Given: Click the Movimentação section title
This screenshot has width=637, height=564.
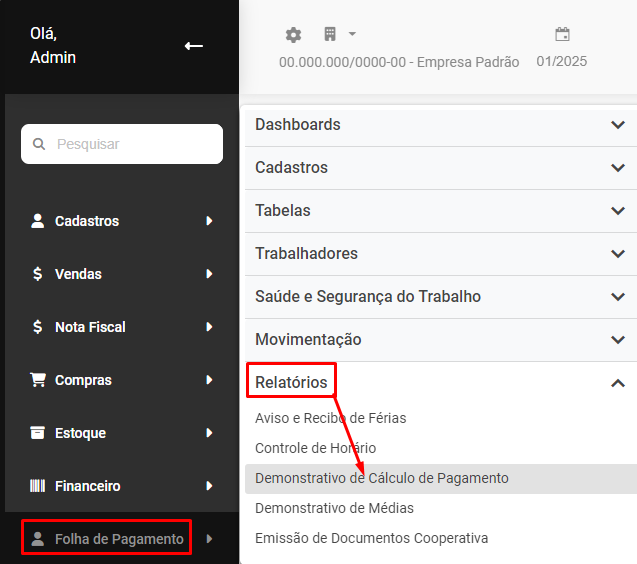Looking at the screenshot, I should pos(308,340).
